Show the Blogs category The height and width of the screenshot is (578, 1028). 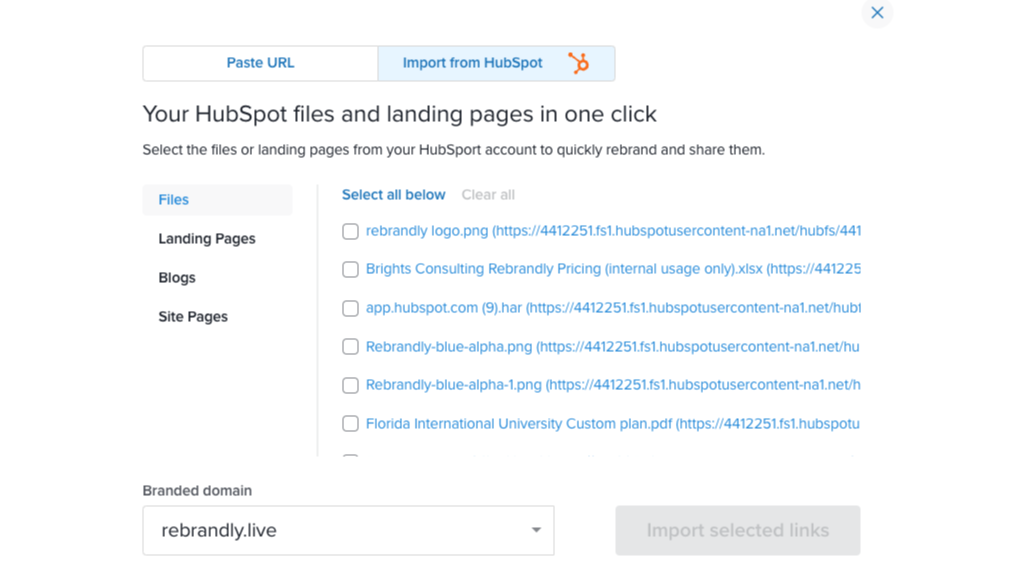[x=177, y=278]
